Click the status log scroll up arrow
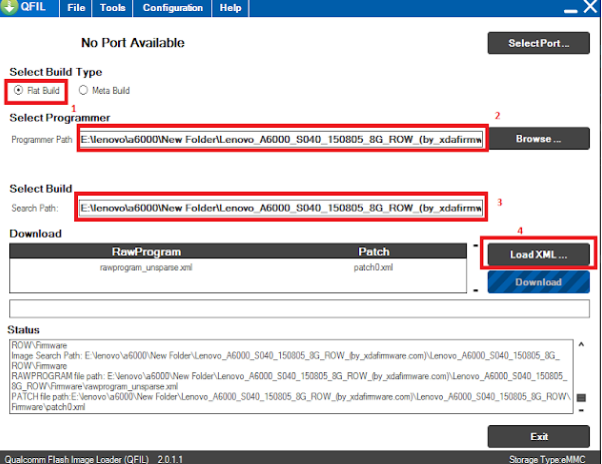Viewport: 602px width, 464px height. (581, 345)
